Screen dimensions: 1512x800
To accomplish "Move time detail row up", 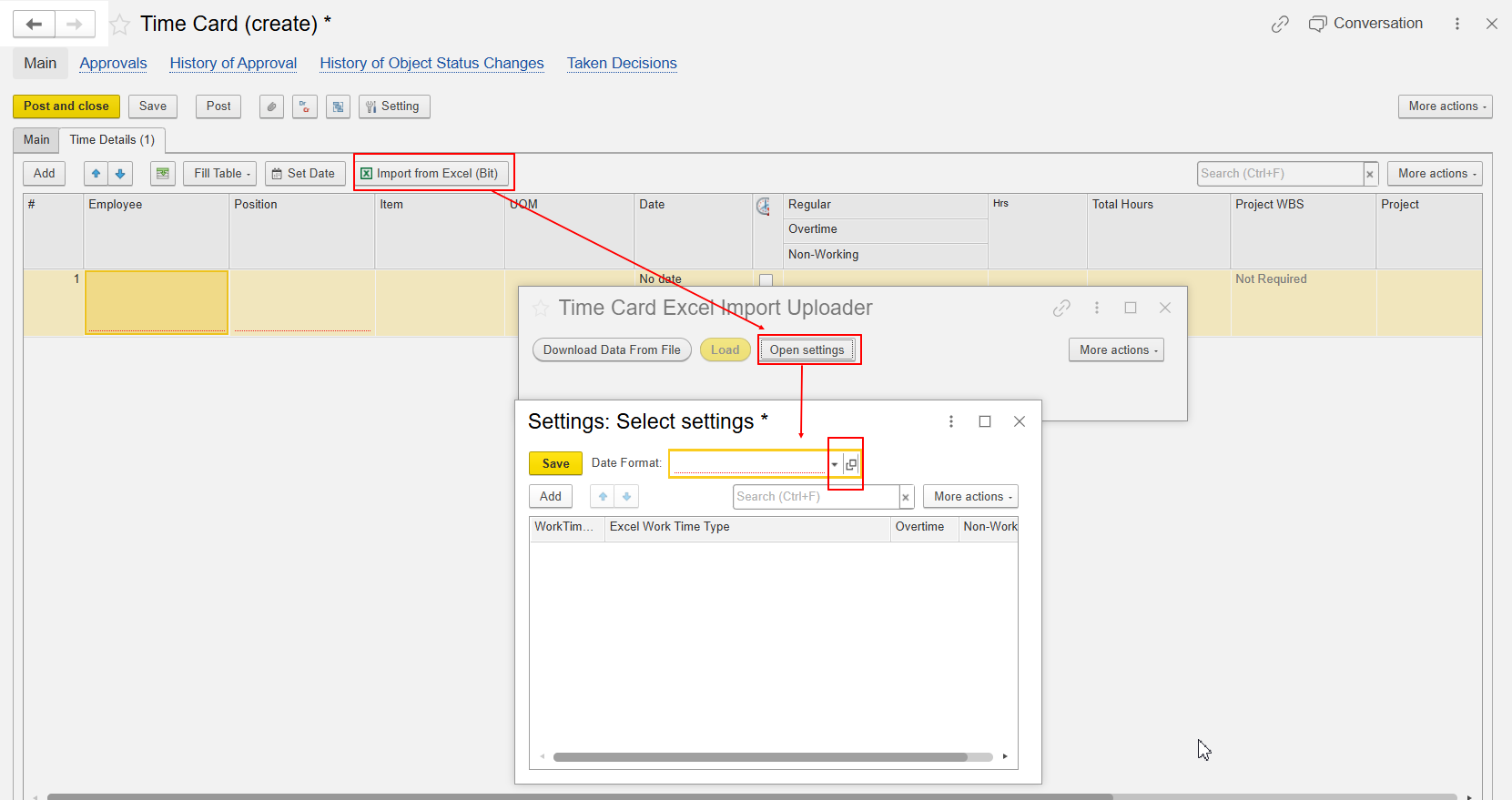I will (x=96, y=174).
